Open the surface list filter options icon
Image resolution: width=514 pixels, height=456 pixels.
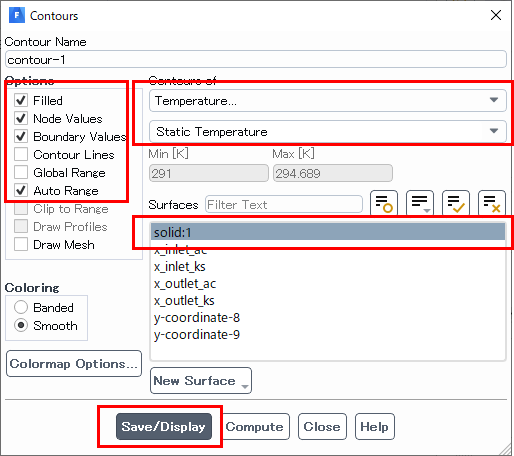coord(420,203)
